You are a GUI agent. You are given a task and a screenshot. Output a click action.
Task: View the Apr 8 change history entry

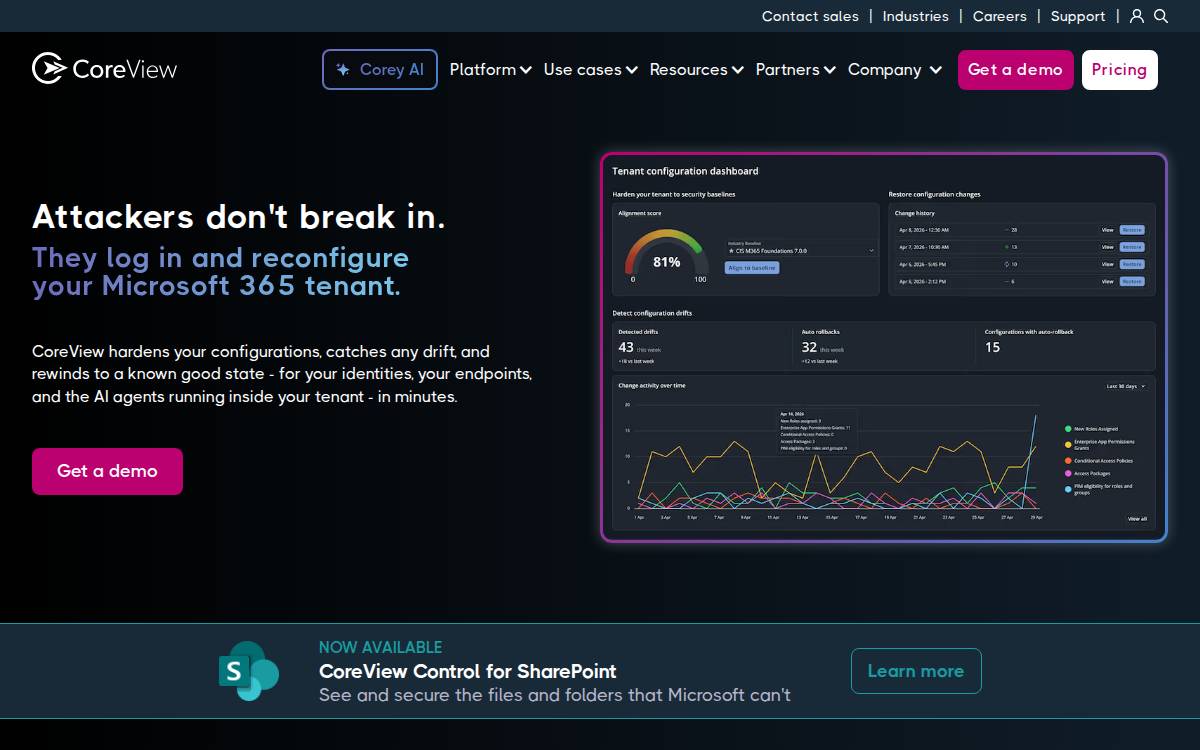pyautogui.click(x=1107, y=230)
